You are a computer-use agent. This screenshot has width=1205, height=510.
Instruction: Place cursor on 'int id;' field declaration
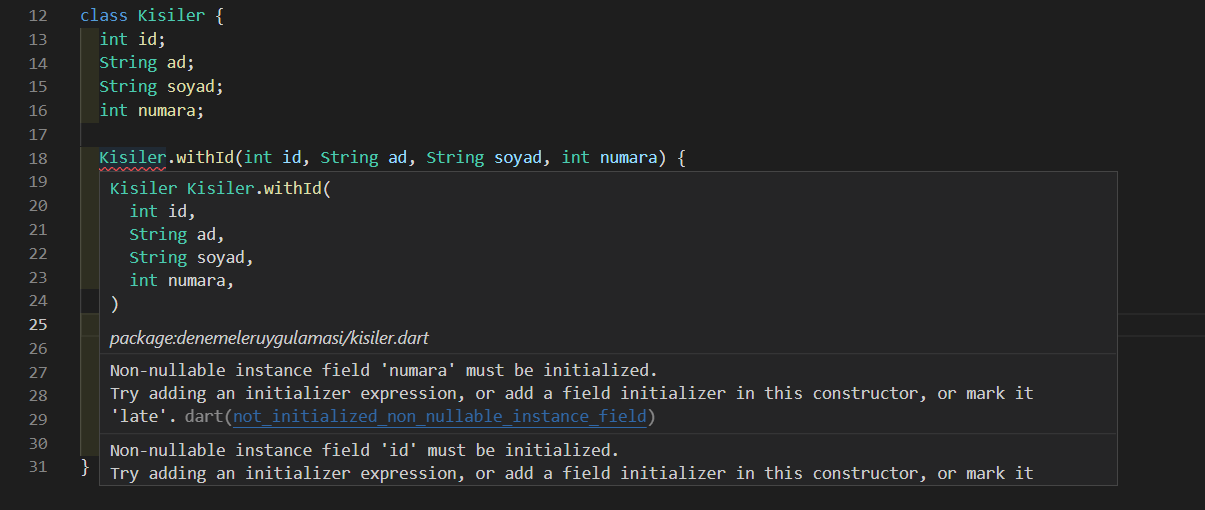132,39
